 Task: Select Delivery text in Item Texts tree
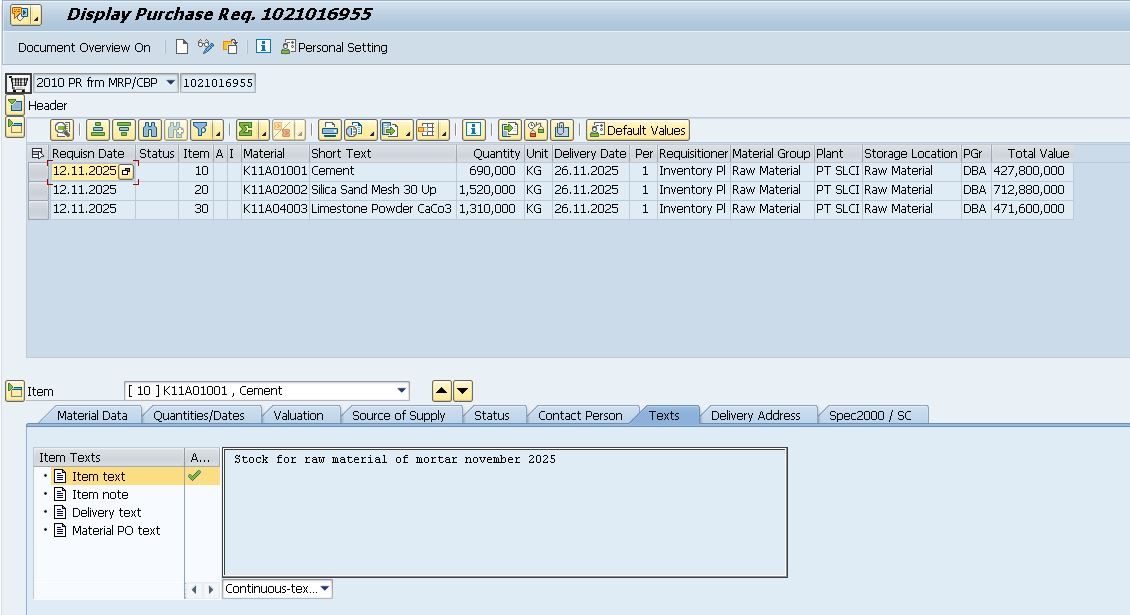pos(106,513)
